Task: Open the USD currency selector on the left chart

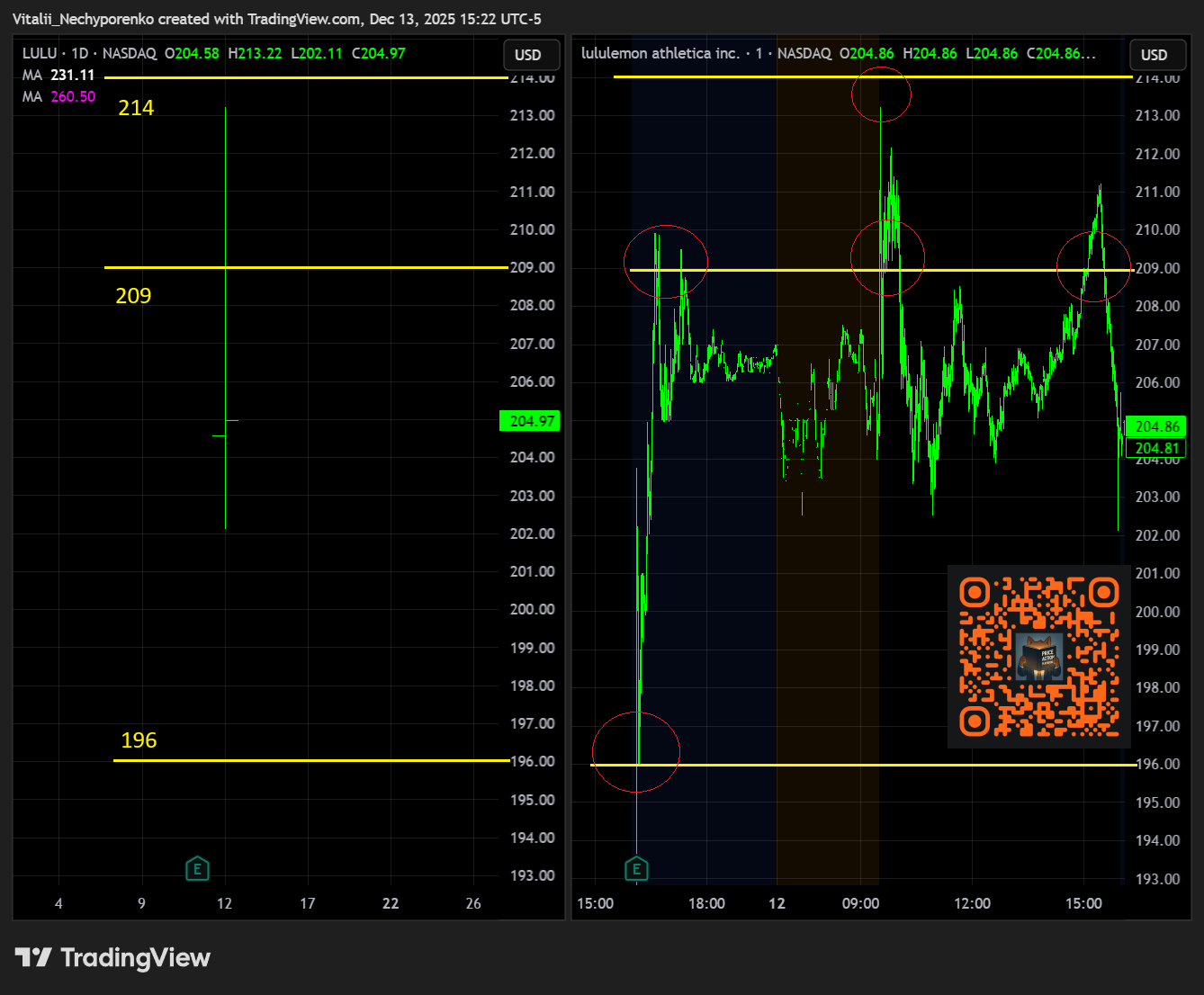Action: tap(531, 55)
